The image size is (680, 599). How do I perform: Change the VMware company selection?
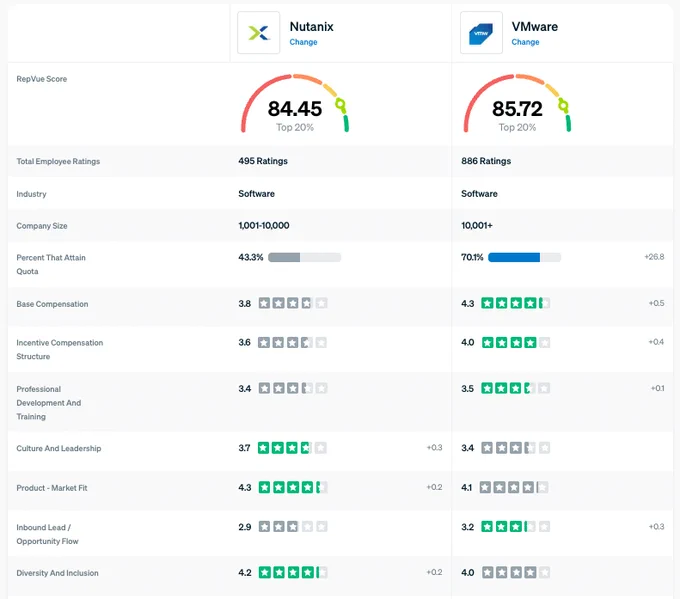pos(525,42)
